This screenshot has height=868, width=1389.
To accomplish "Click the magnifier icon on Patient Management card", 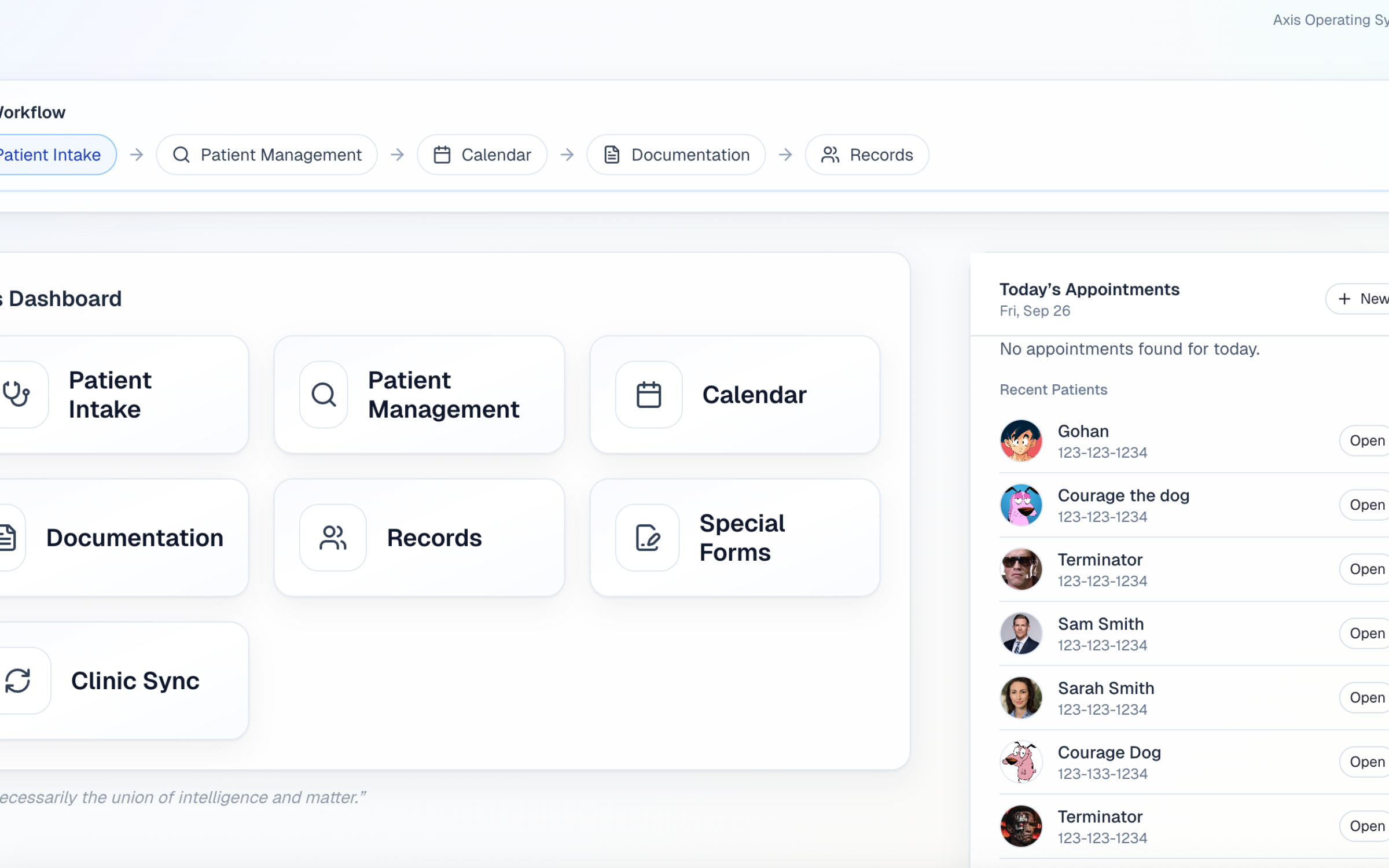I will pyautogui.click(x=323, y=394).
